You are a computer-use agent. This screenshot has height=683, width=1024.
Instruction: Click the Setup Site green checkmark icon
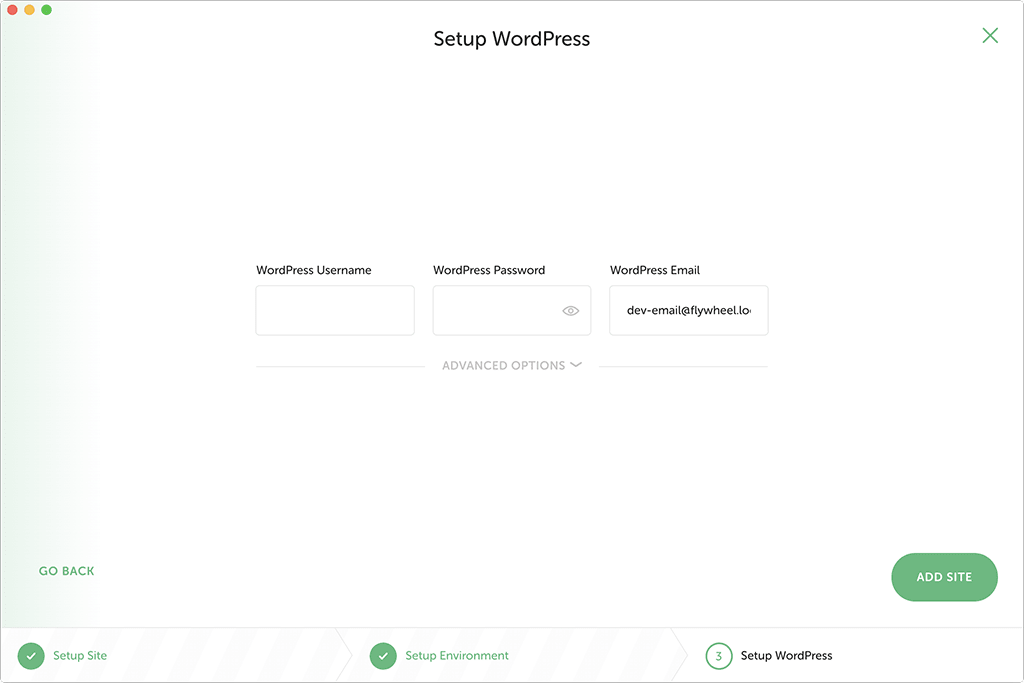[31, 656]
